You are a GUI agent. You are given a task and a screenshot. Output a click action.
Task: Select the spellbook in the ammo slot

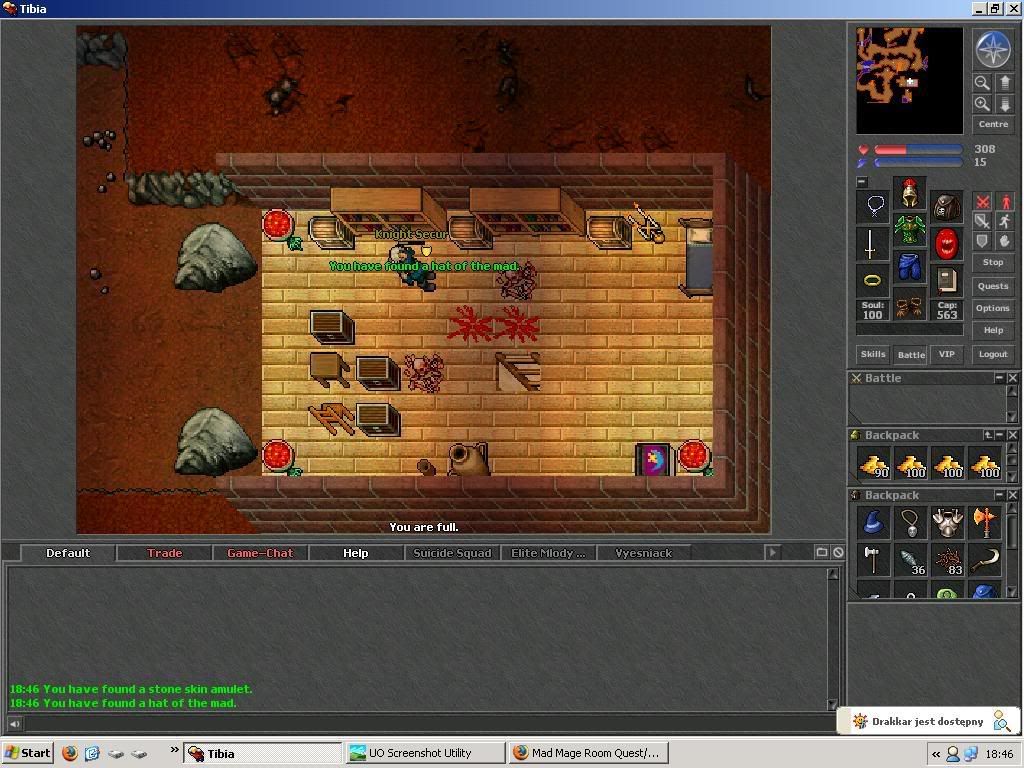(x=946, y=281)
